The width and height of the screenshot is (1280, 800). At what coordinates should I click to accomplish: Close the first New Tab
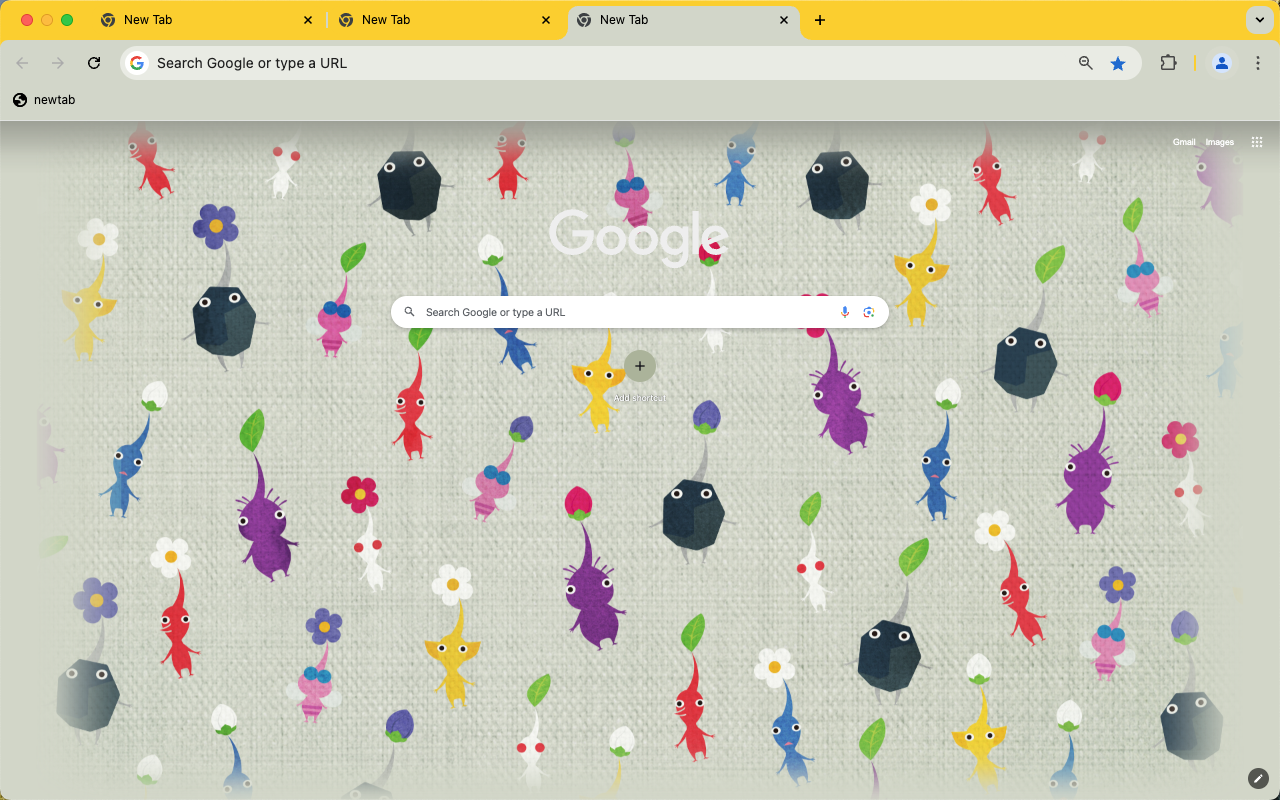(307, 20)
